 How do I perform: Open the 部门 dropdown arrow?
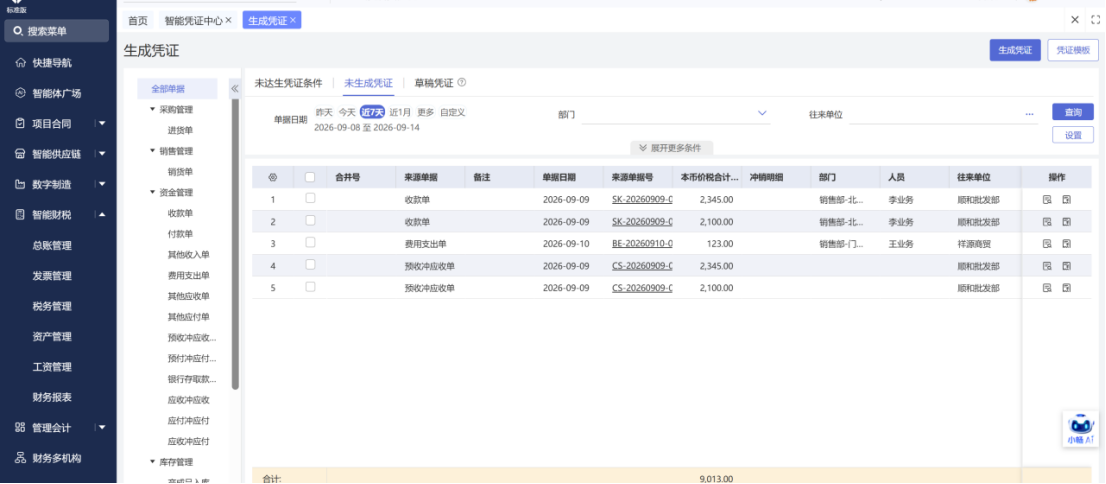coord(762,113)
